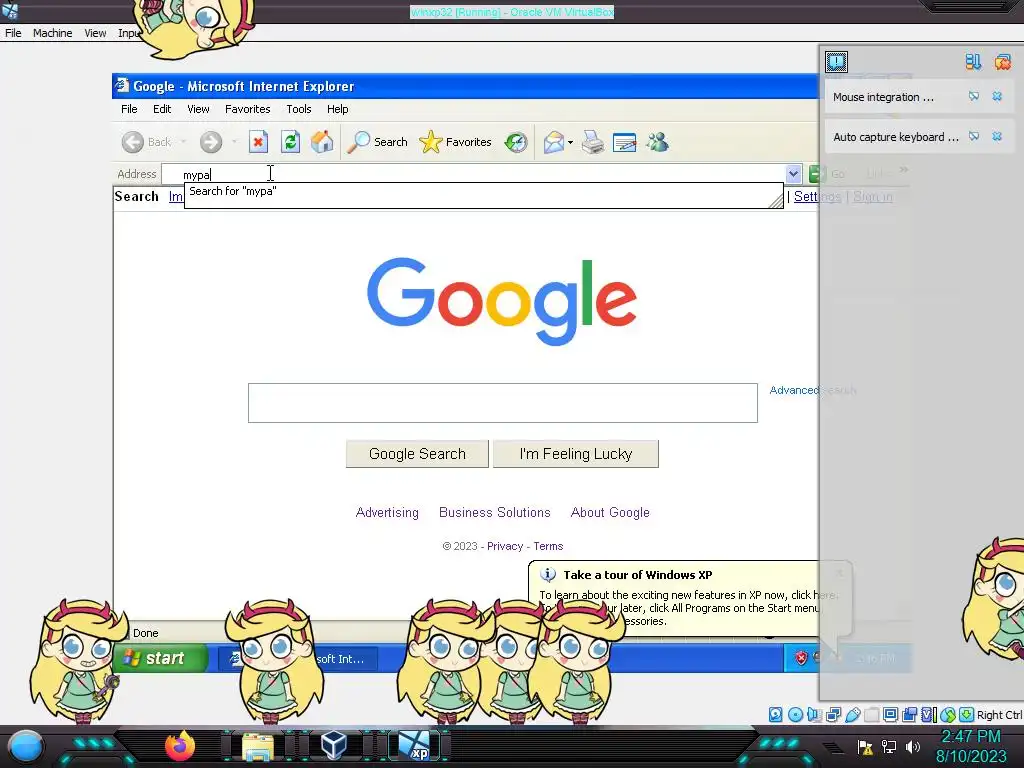The height and width of the screenshot is (768, 1024).
Task: Expand the address bar dropdown arrow
Action: 793,174
